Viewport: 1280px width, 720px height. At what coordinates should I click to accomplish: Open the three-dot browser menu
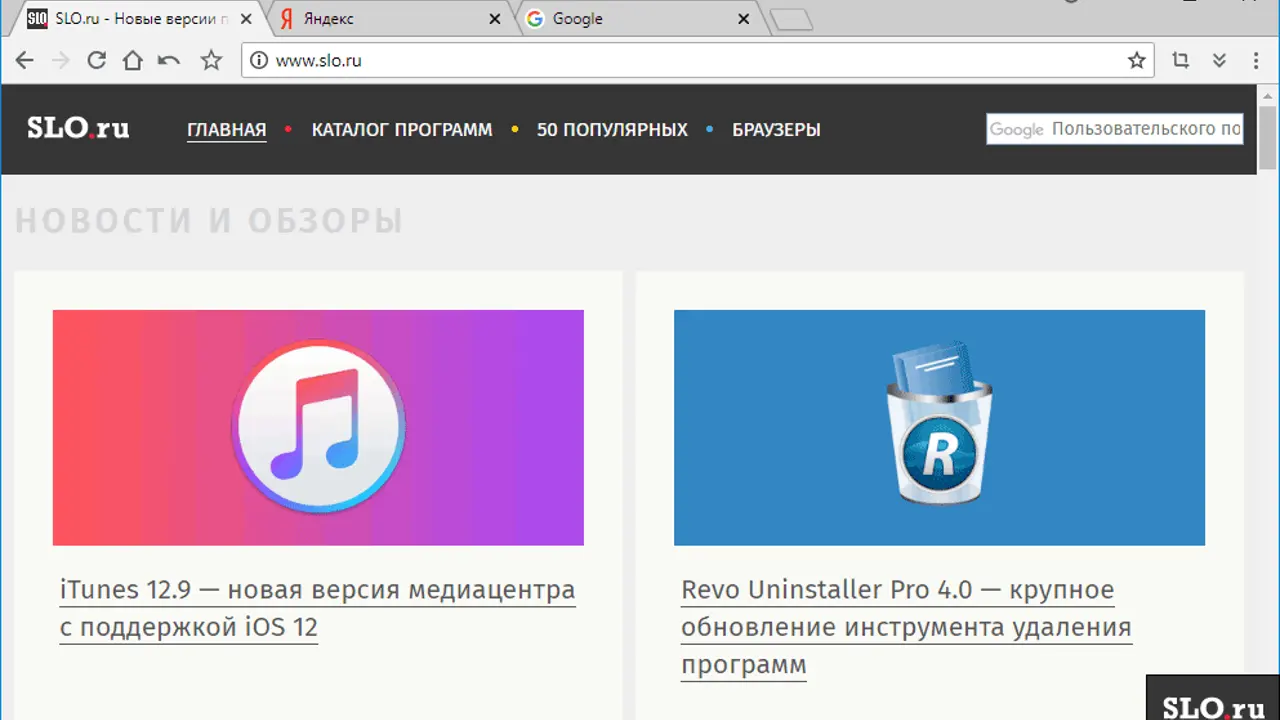coord(1256,60)
